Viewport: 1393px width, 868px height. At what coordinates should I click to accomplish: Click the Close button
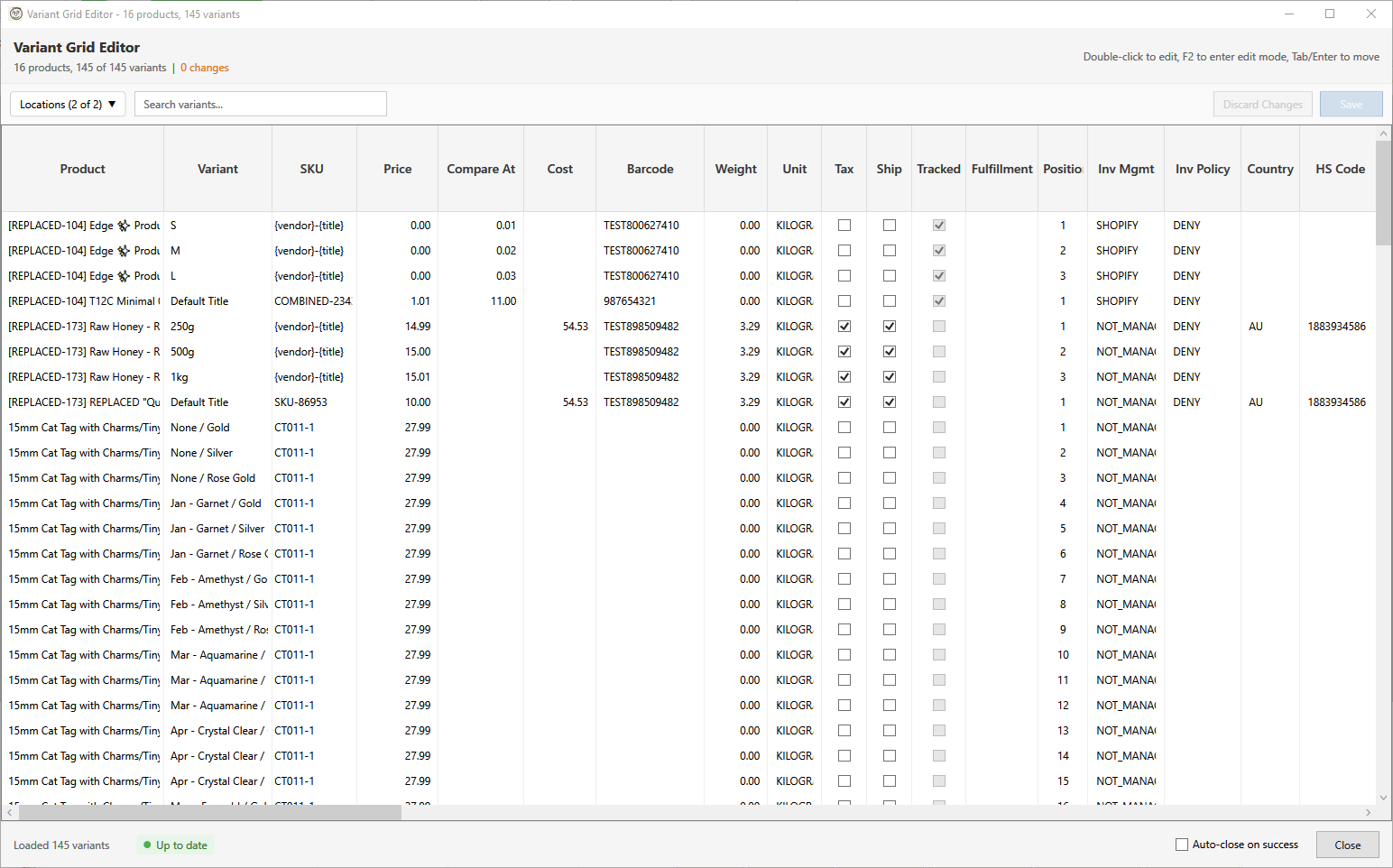1347,845
